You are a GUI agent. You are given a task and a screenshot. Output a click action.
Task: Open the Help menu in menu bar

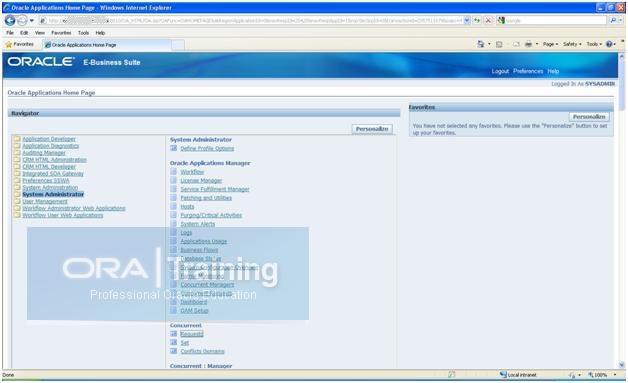coord(100,33)
